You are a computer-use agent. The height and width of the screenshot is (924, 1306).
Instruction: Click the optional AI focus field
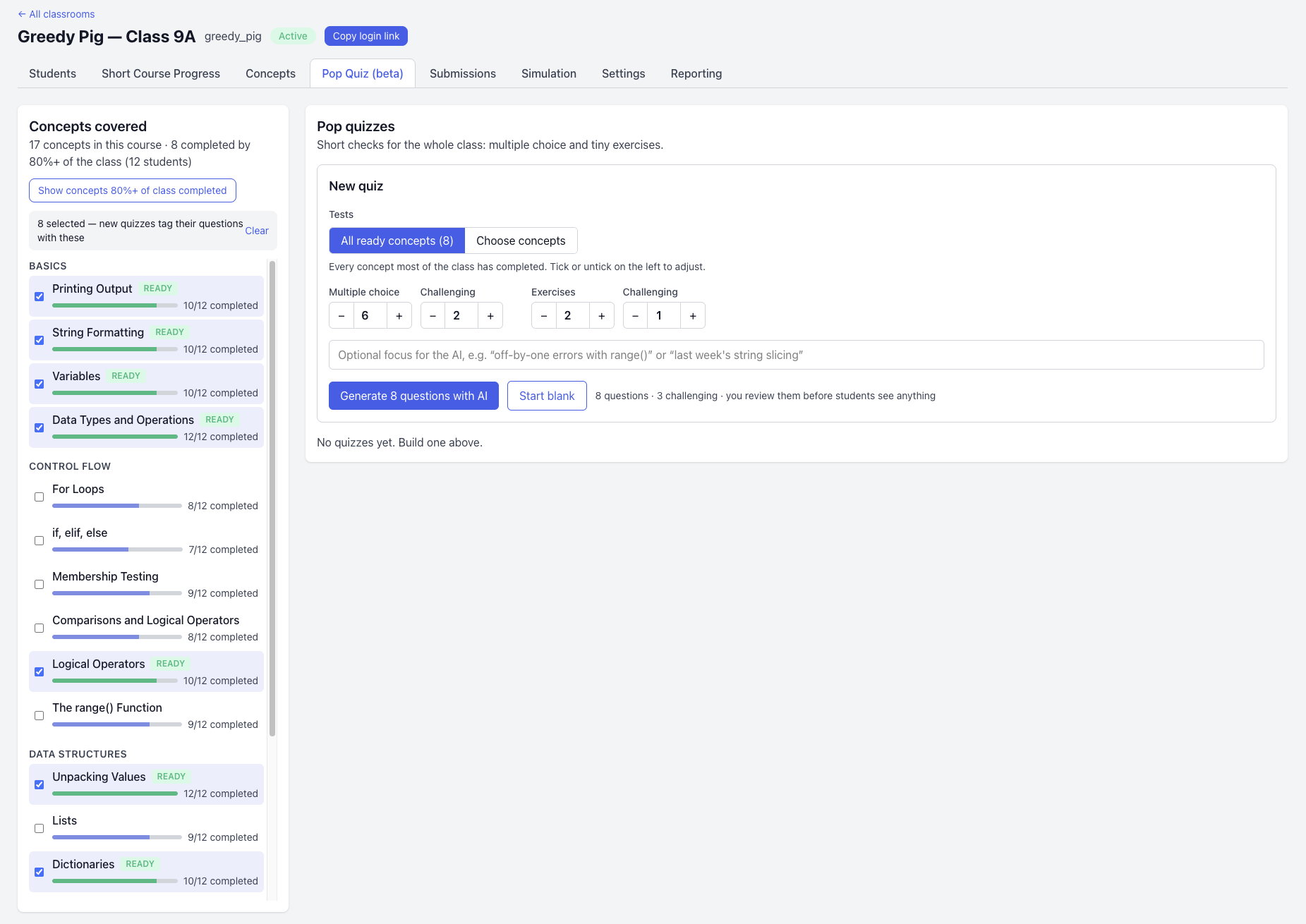click(x=796, y=355)
